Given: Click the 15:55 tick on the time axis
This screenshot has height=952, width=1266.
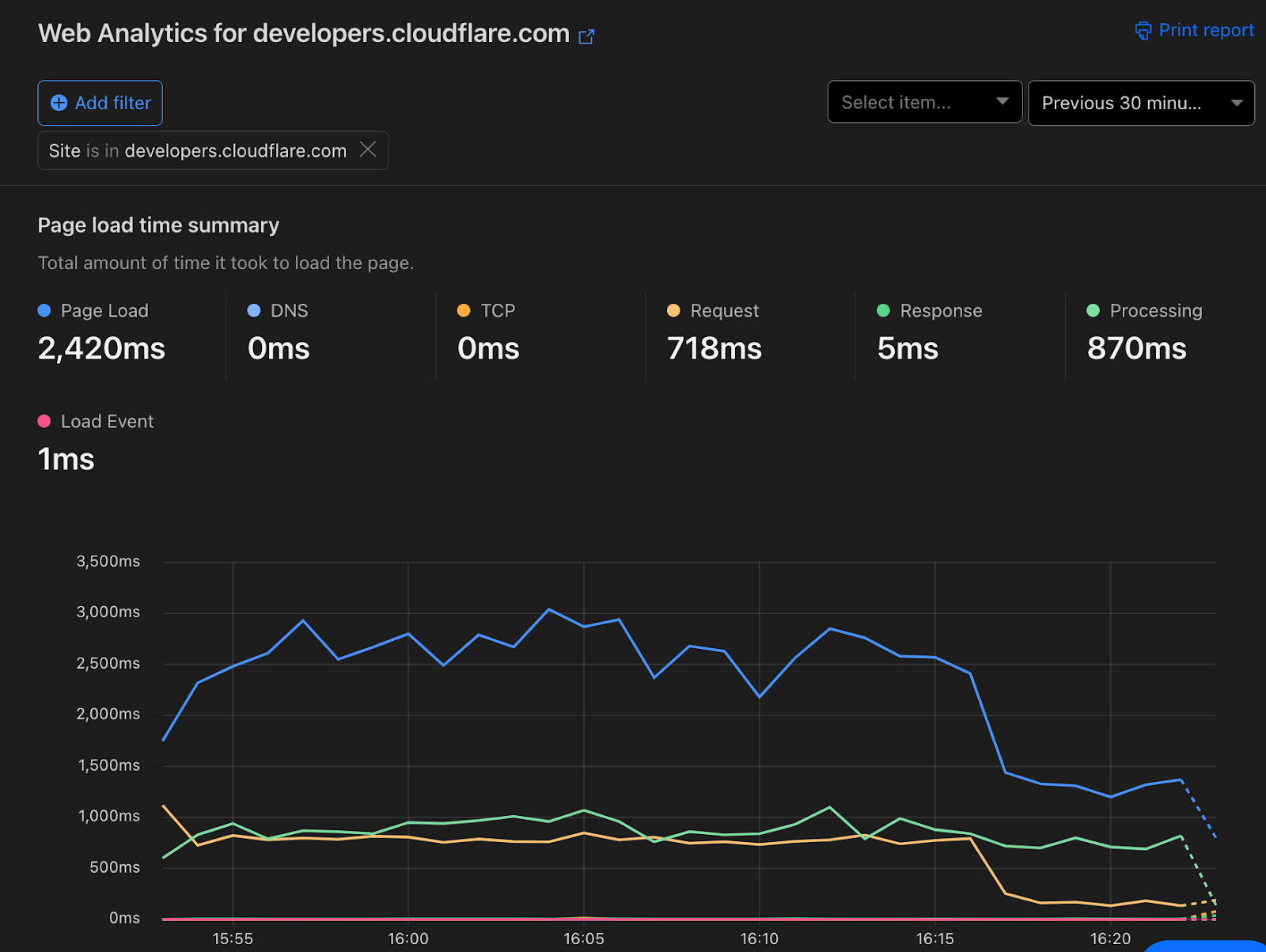Looking at the screenshot, I should coord(233,939).
